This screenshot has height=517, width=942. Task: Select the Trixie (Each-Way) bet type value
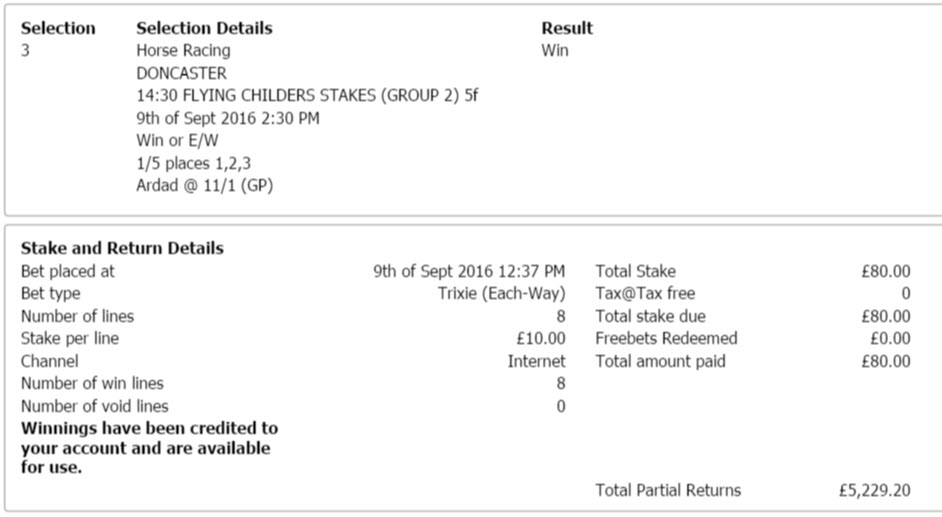point(502,294)
